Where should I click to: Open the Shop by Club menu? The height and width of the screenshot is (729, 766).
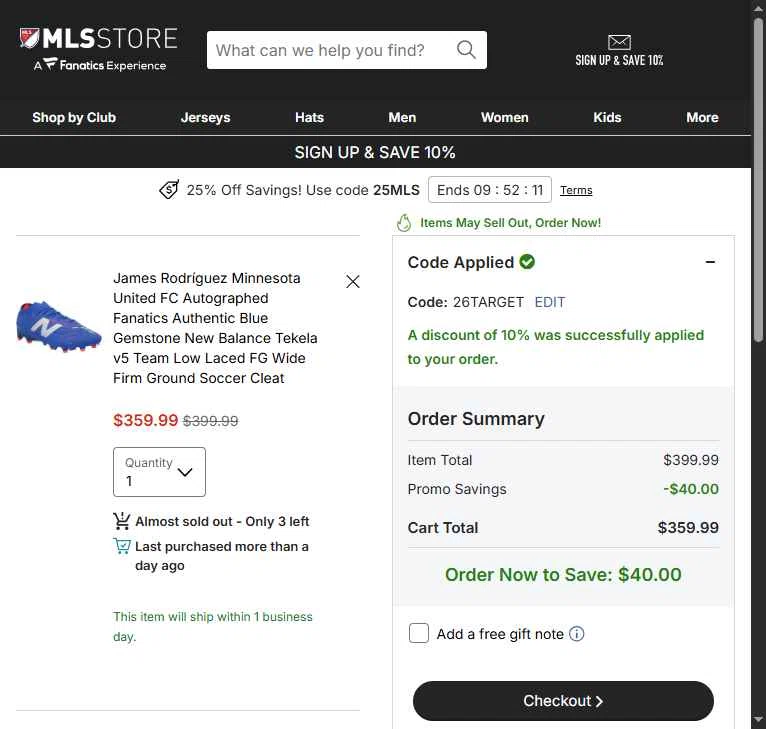[x=74, y=117]
